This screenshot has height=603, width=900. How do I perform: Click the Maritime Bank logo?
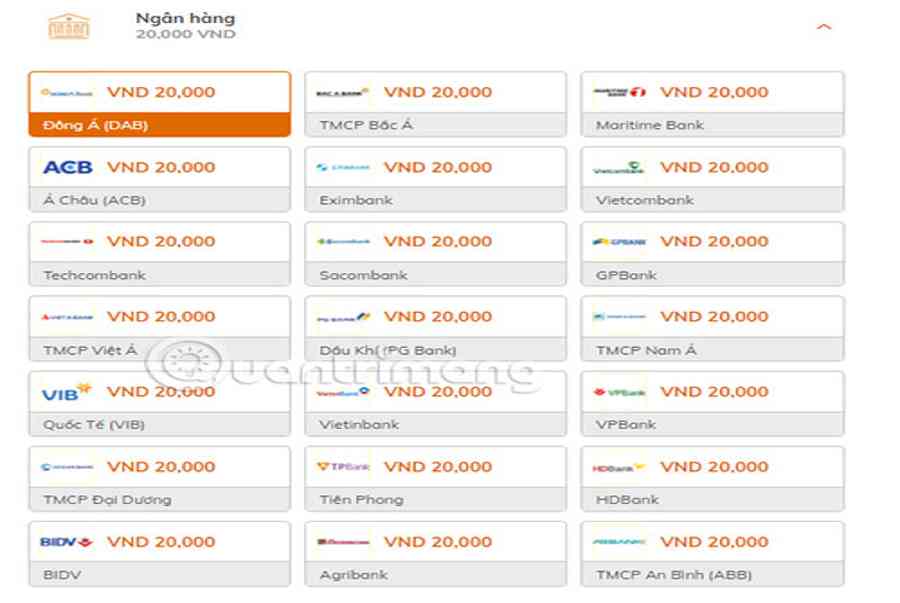619,92
